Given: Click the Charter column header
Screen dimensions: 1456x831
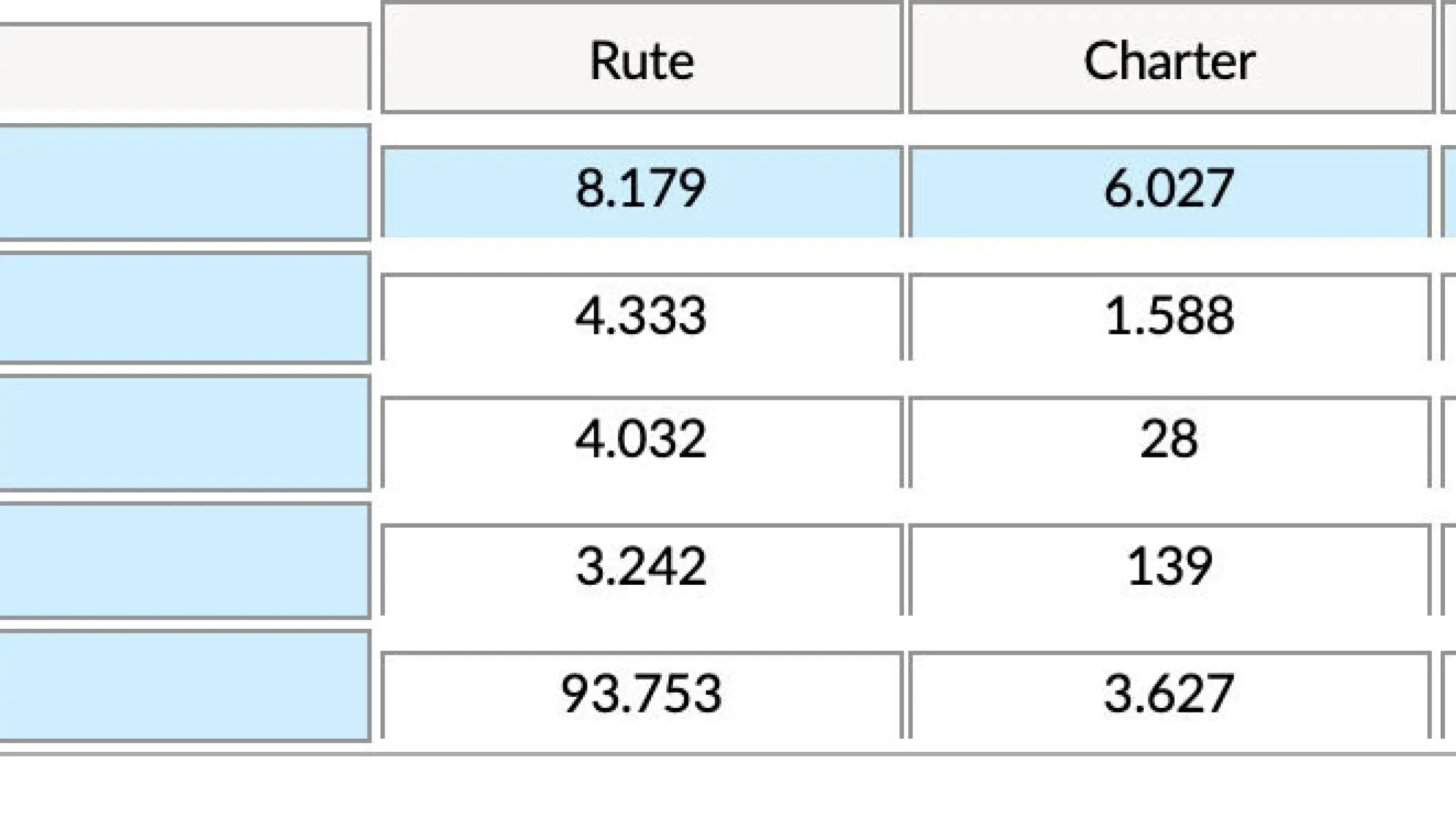Looking at the screenshot, I should pyautogui.click(x=1170, y=61).
